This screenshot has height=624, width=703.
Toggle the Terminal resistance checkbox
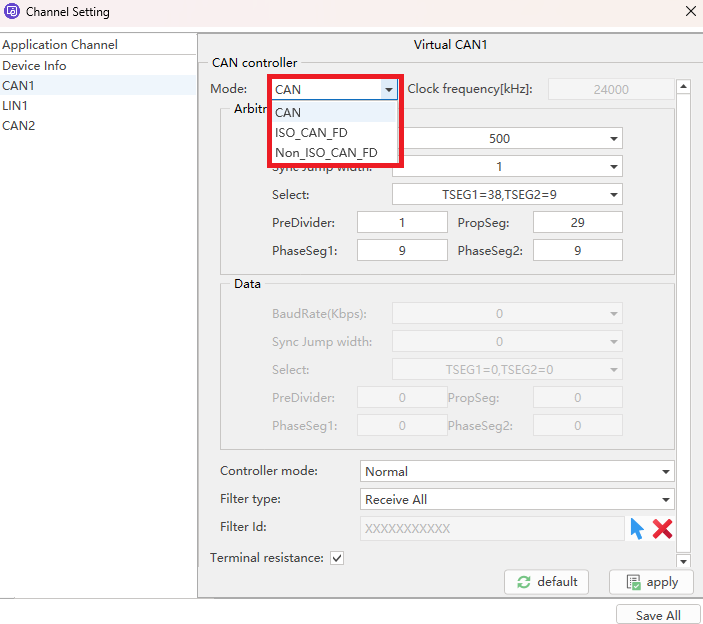click(337, 558)
